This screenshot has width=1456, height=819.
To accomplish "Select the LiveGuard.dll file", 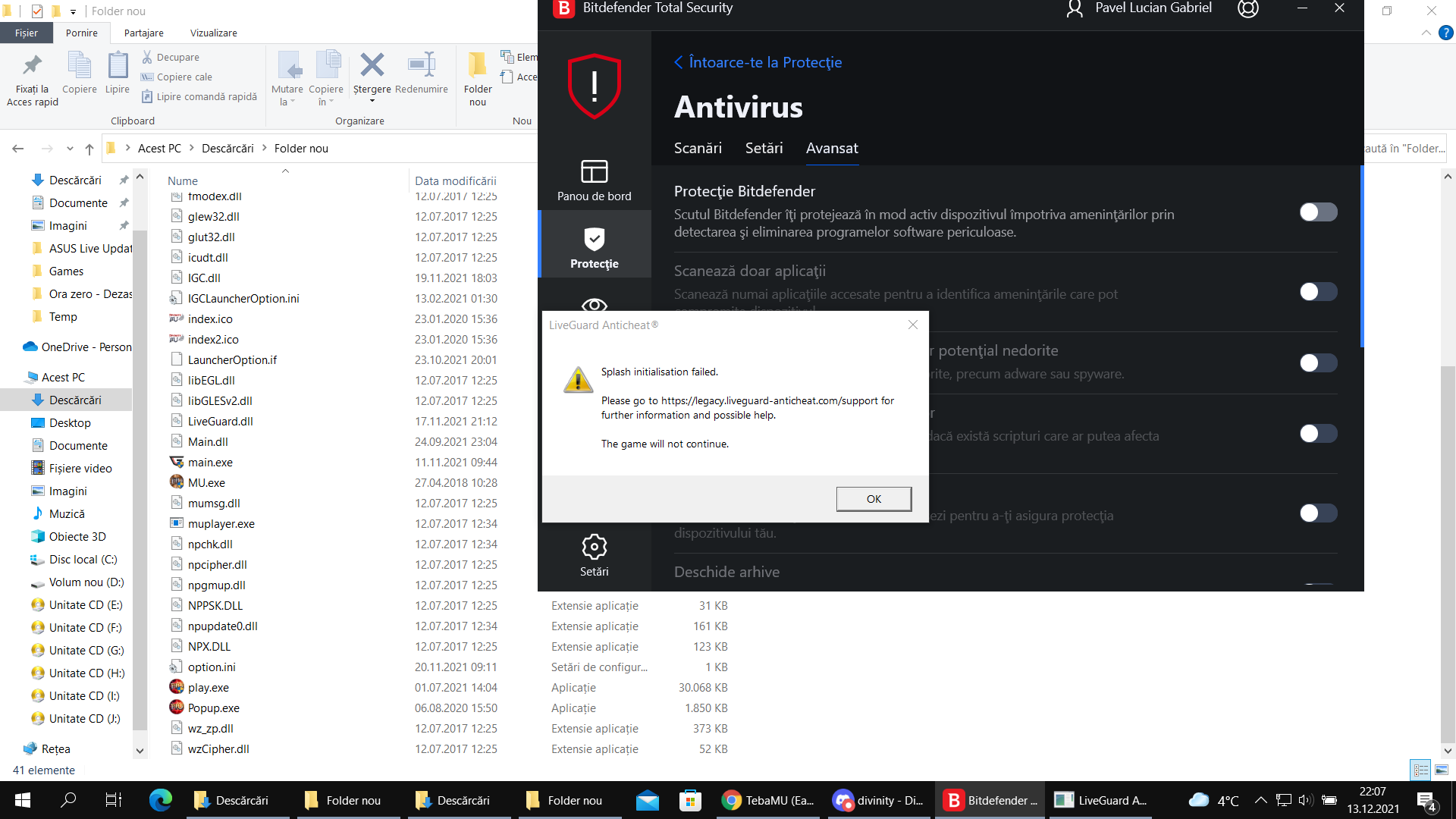I will pyautogui.click(x=212, y=421).
